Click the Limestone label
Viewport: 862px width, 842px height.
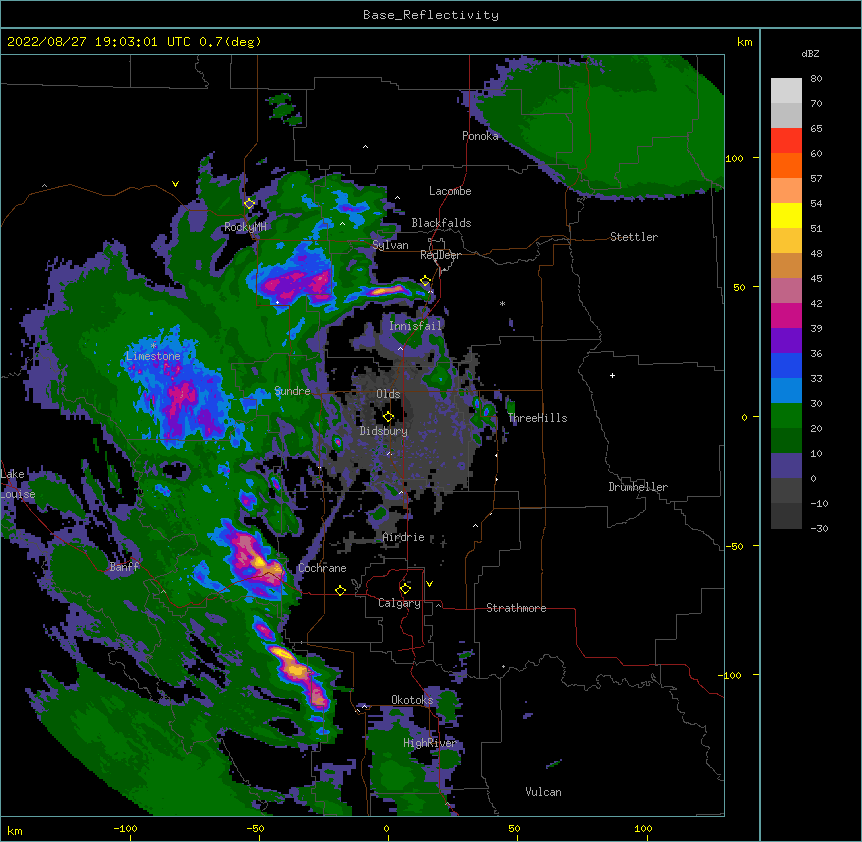click(x=153, y=356)
